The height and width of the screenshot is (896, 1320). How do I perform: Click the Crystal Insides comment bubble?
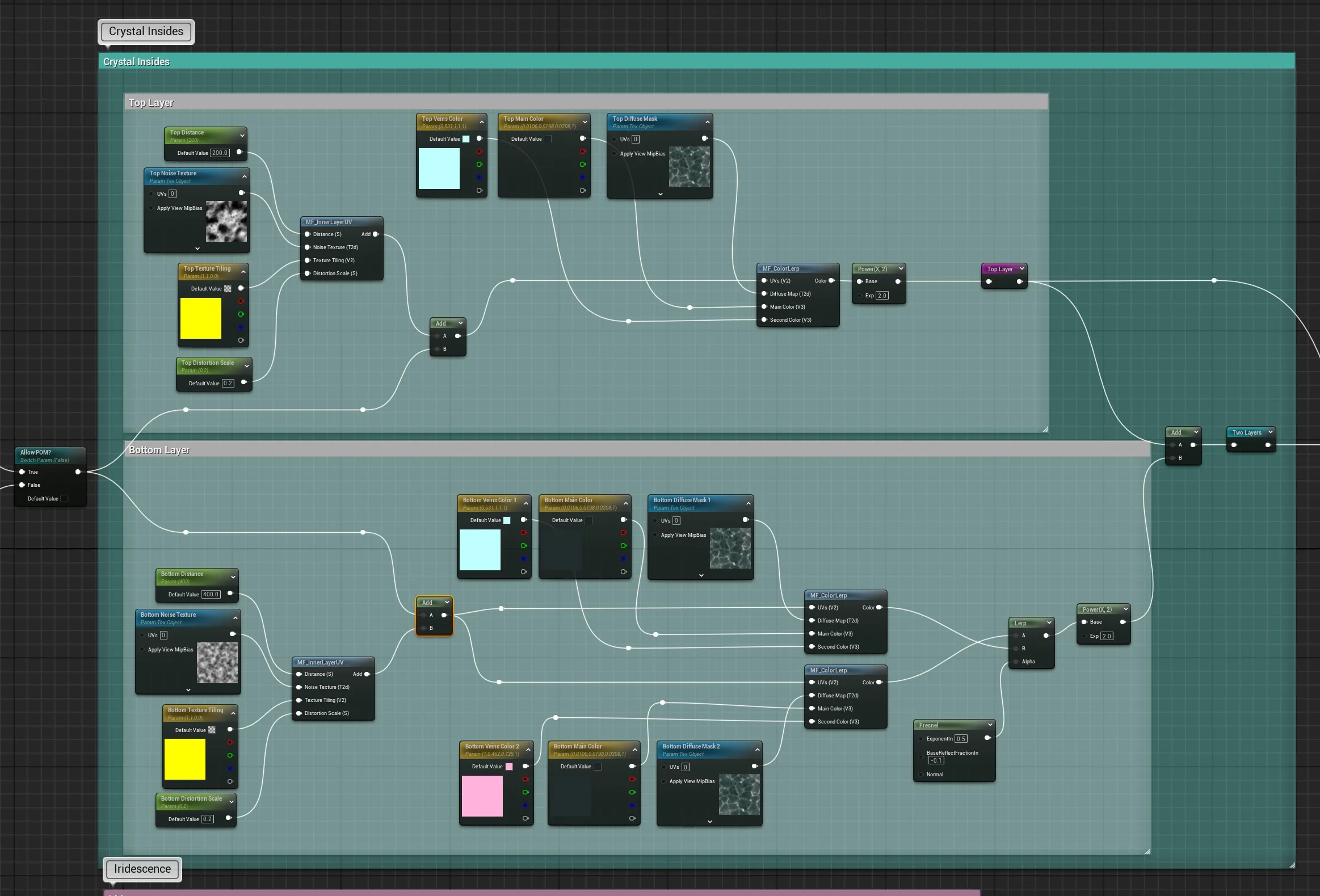146,32
